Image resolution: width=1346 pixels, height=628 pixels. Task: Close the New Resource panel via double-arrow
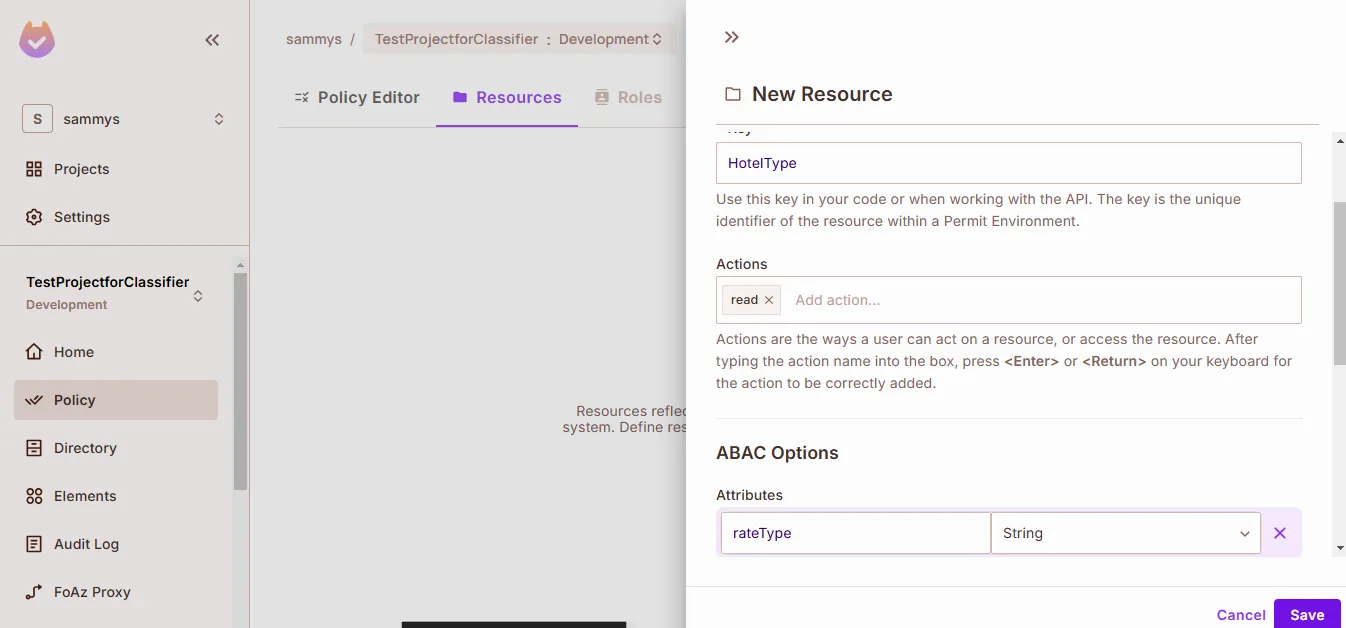(731, 37)
